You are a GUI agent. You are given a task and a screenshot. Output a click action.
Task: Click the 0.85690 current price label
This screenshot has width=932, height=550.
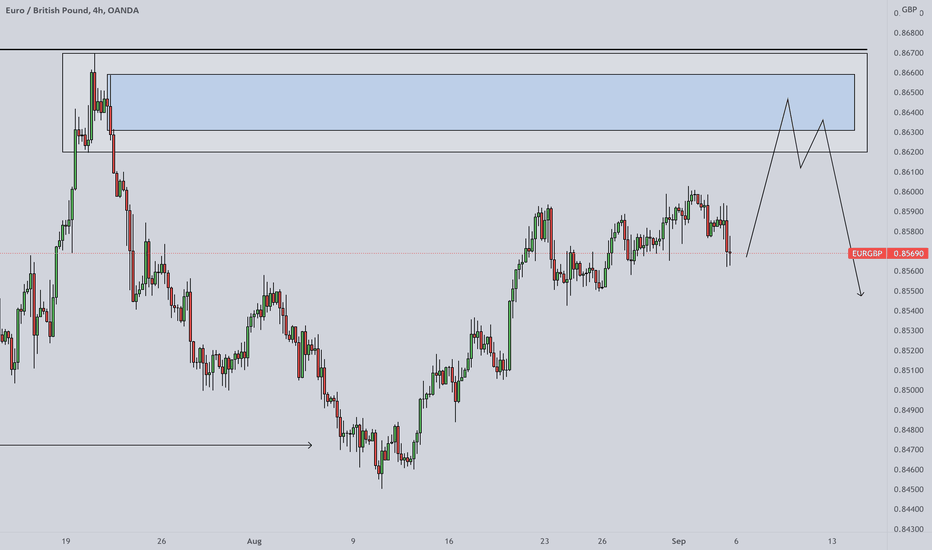point(908,253)
